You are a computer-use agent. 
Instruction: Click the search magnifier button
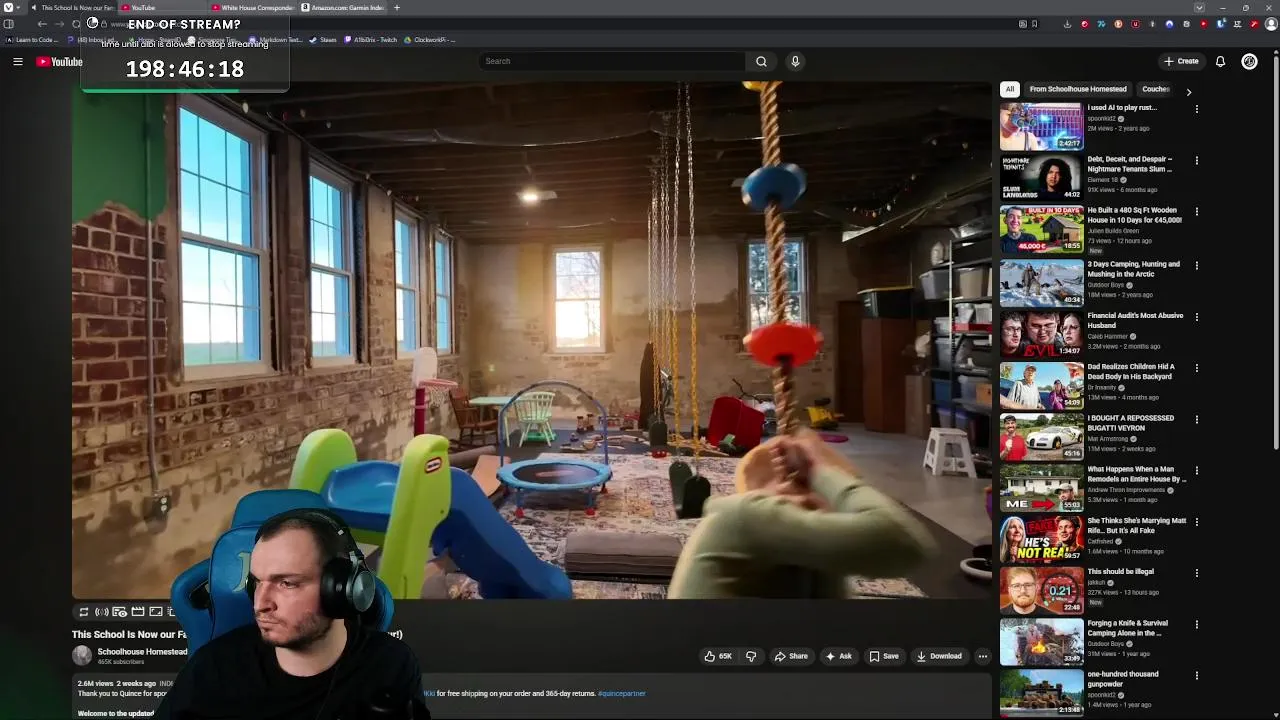point(761,61)
